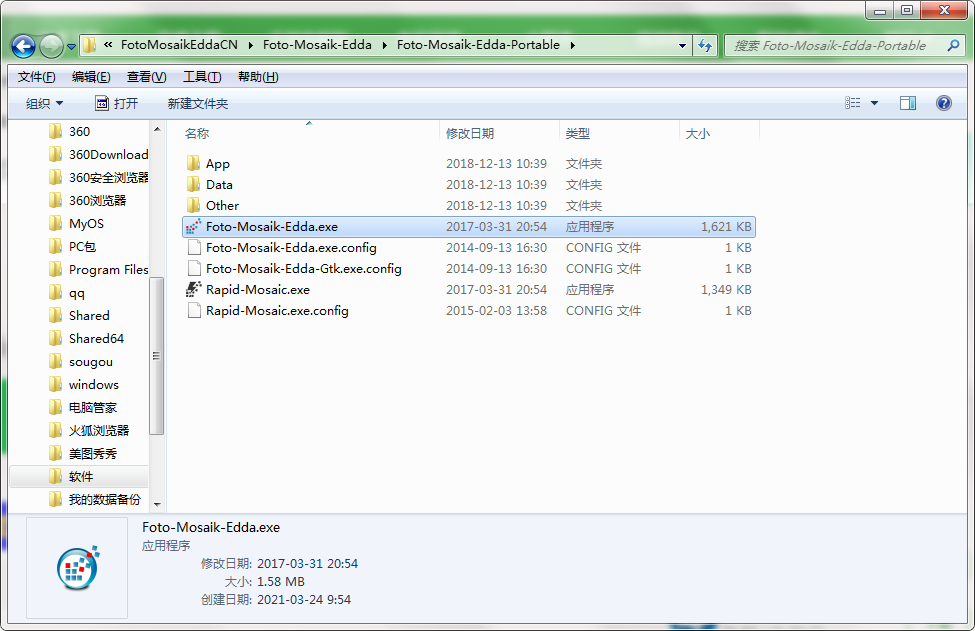This screenshot has width=975, height=631.
Task: Select 360Download folder in tree
Action: [98, 154]
